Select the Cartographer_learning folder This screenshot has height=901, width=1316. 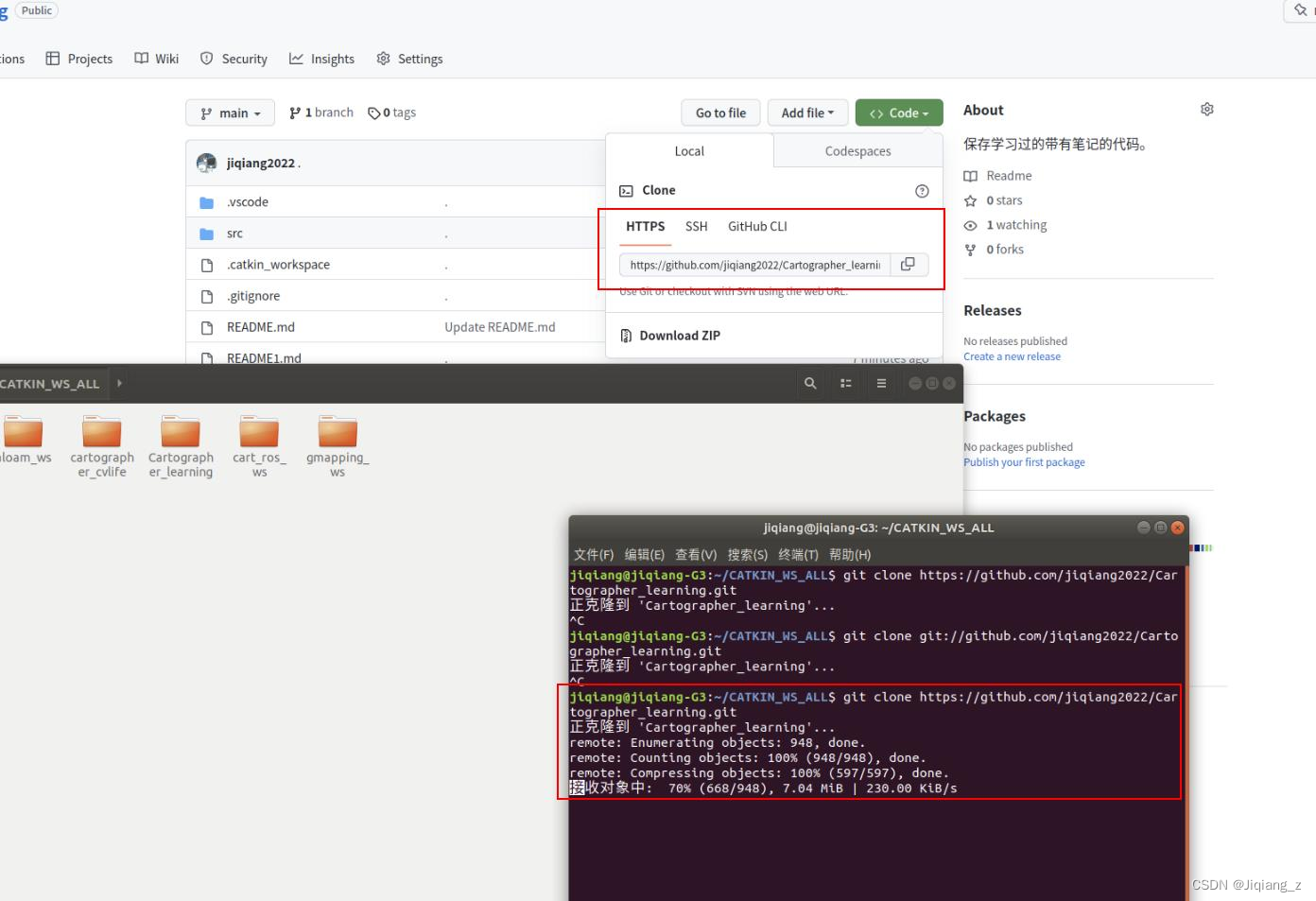click(x=181, y=446)
